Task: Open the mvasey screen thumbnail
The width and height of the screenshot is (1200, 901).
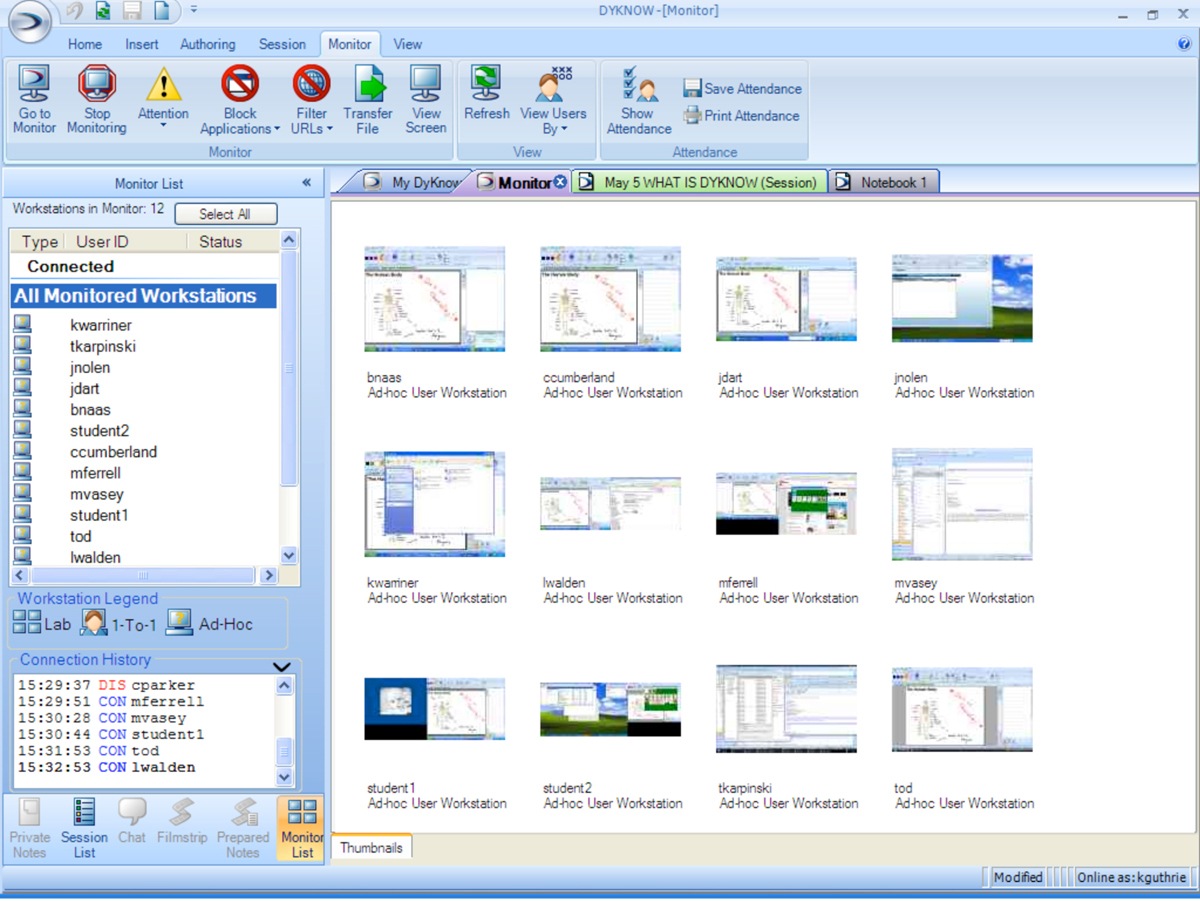Action: pos(962,504)
